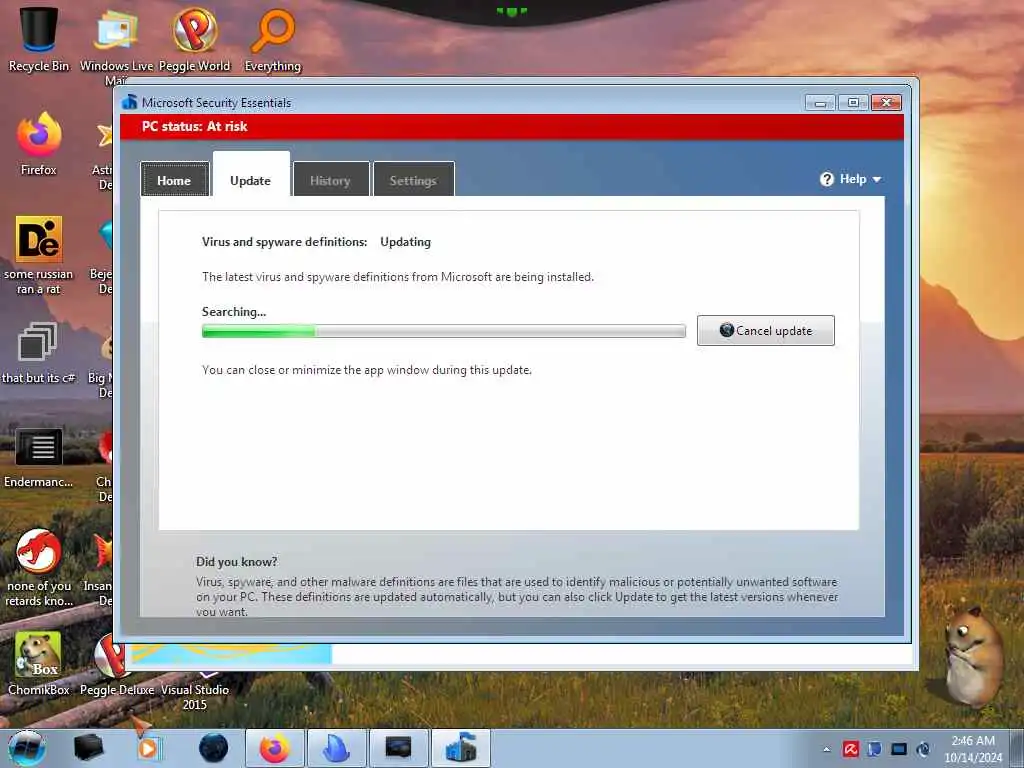
Task: Open the black box taskbar icon
Action: (x=88, y=748)
